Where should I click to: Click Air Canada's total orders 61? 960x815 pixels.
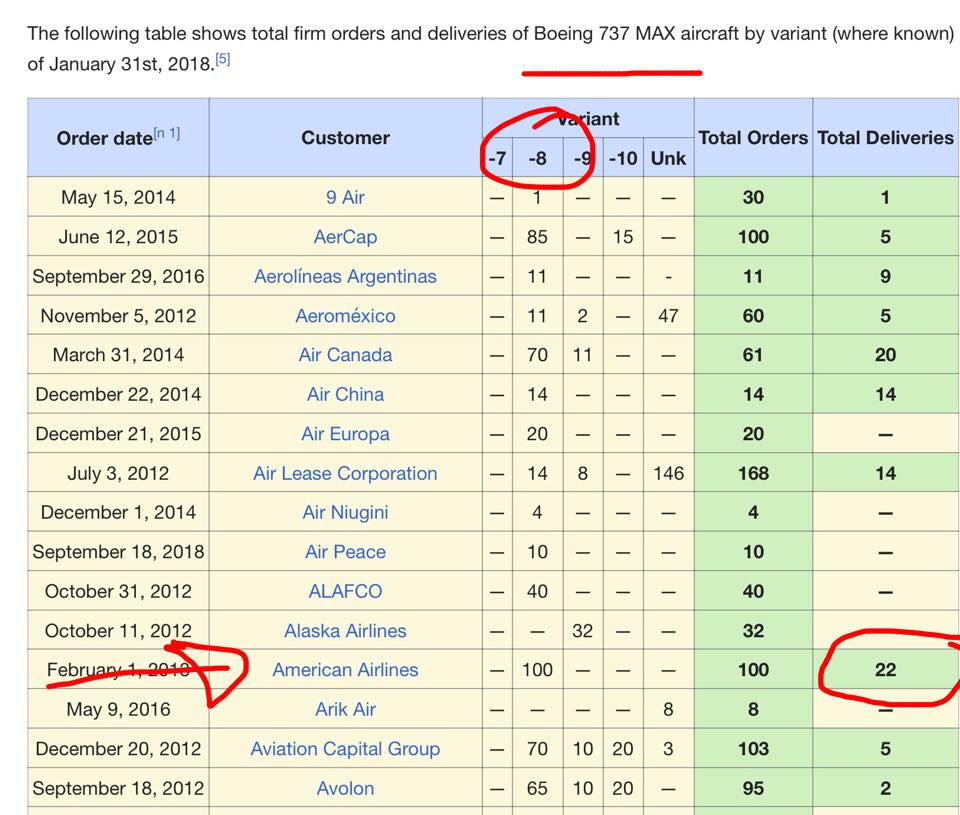[x=753, y=355]
